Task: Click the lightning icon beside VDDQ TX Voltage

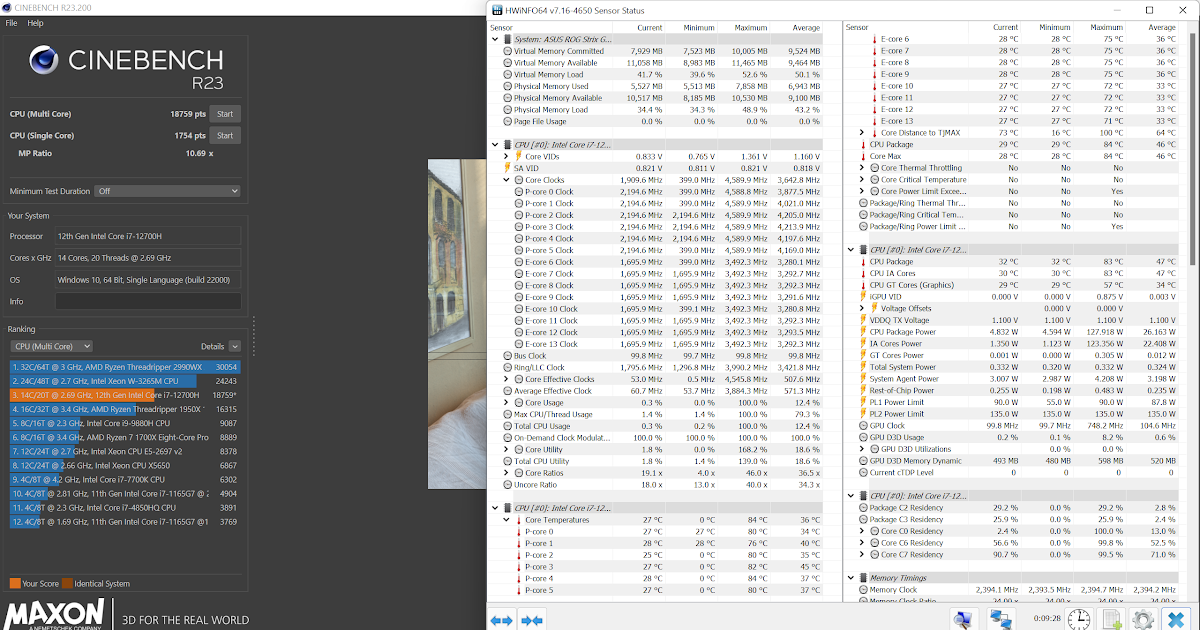Action: [863, 320]
